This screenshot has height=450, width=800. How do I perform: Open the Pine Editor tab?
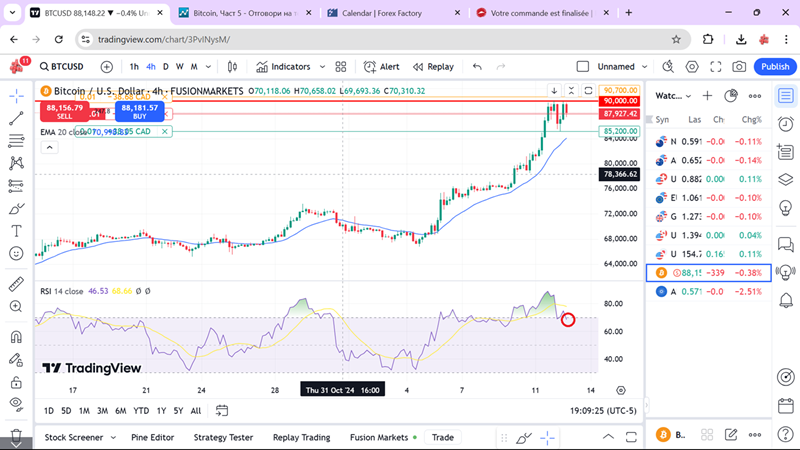click(x=153, y=438)
